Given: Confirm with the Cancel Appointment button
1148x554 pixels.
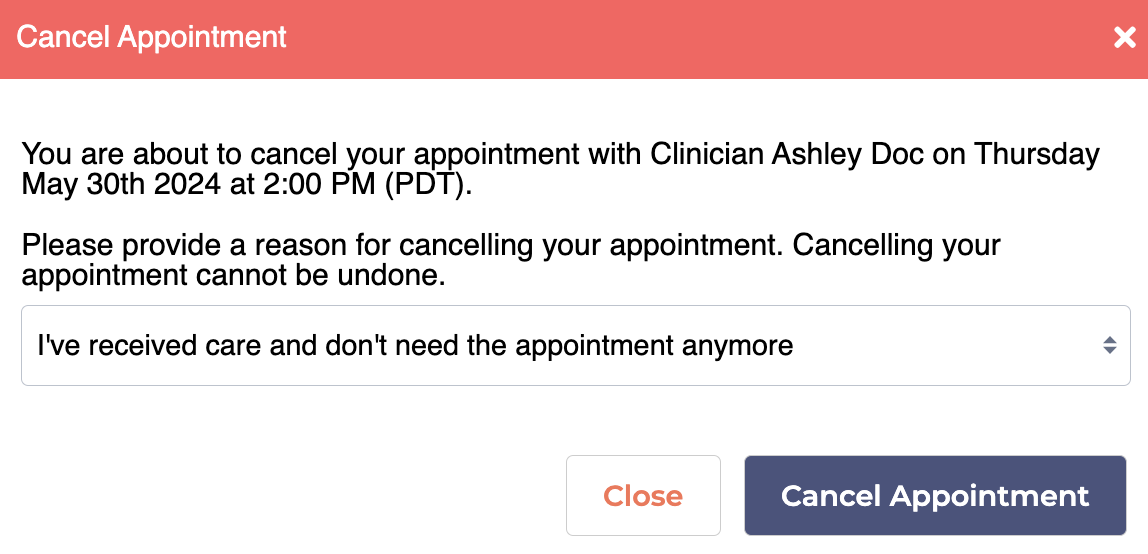Looking at the screenshot, I should coord(935,496).
